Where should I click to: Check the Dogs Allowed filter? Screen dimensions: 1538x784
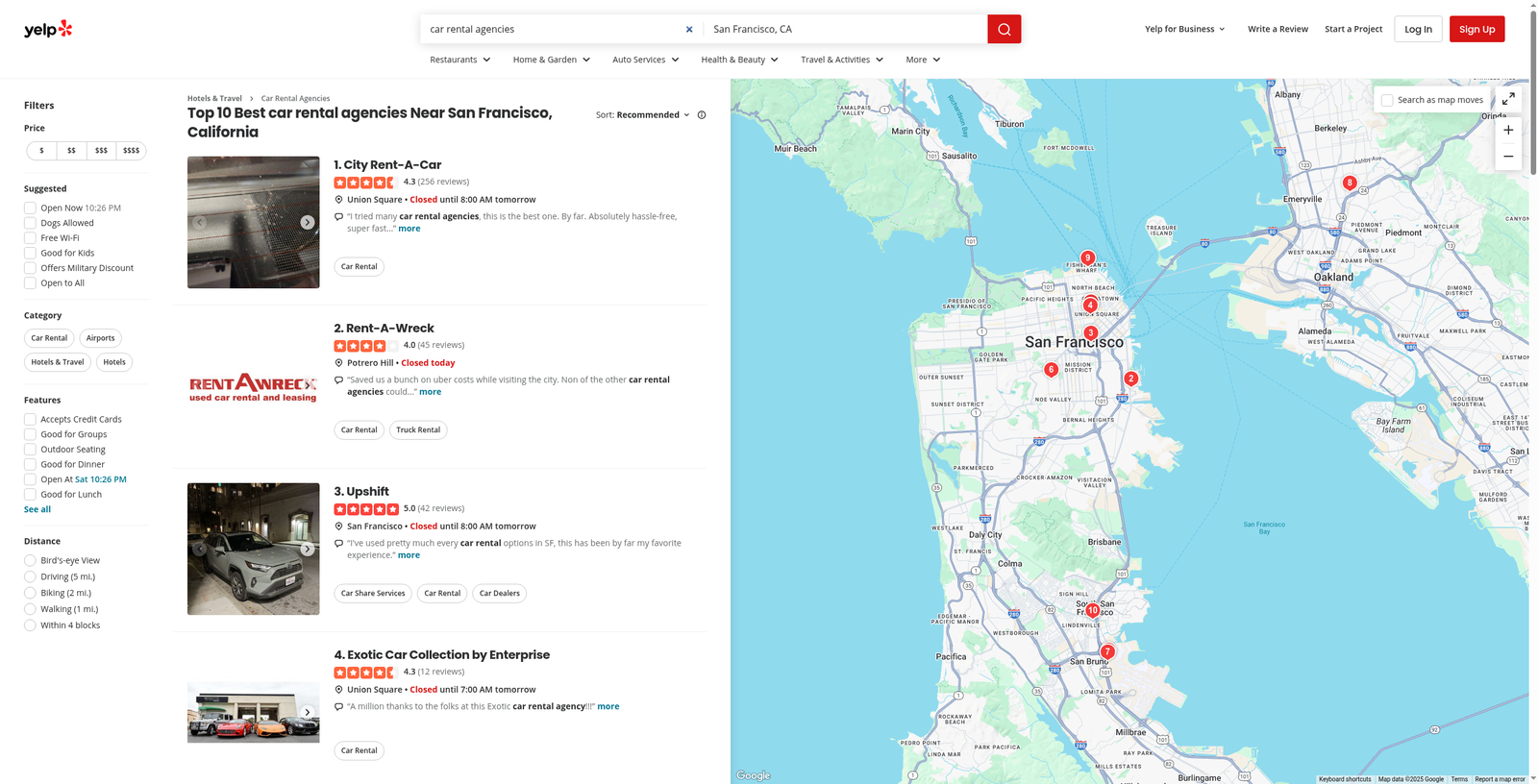(30, 223)
